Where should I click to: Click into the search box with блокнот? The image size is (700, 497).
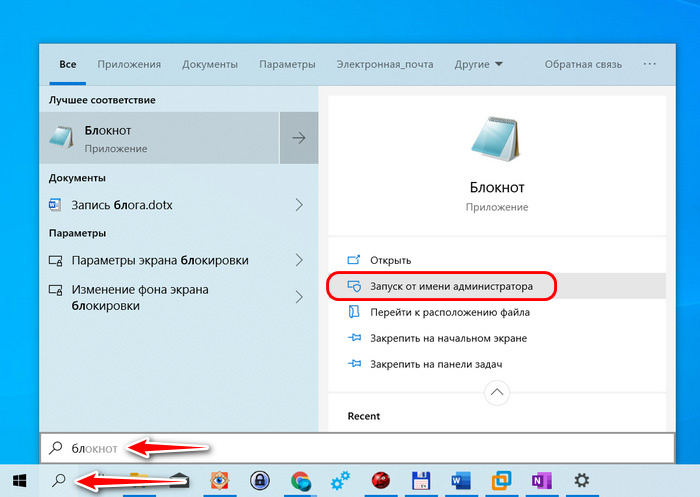(x=357, y=448)
